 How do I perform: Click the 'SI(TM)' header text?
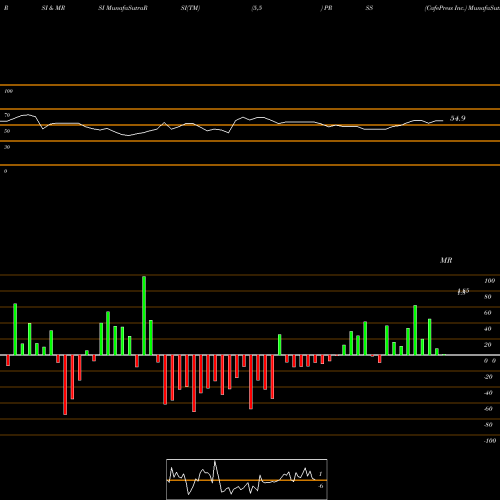point(190,8)
